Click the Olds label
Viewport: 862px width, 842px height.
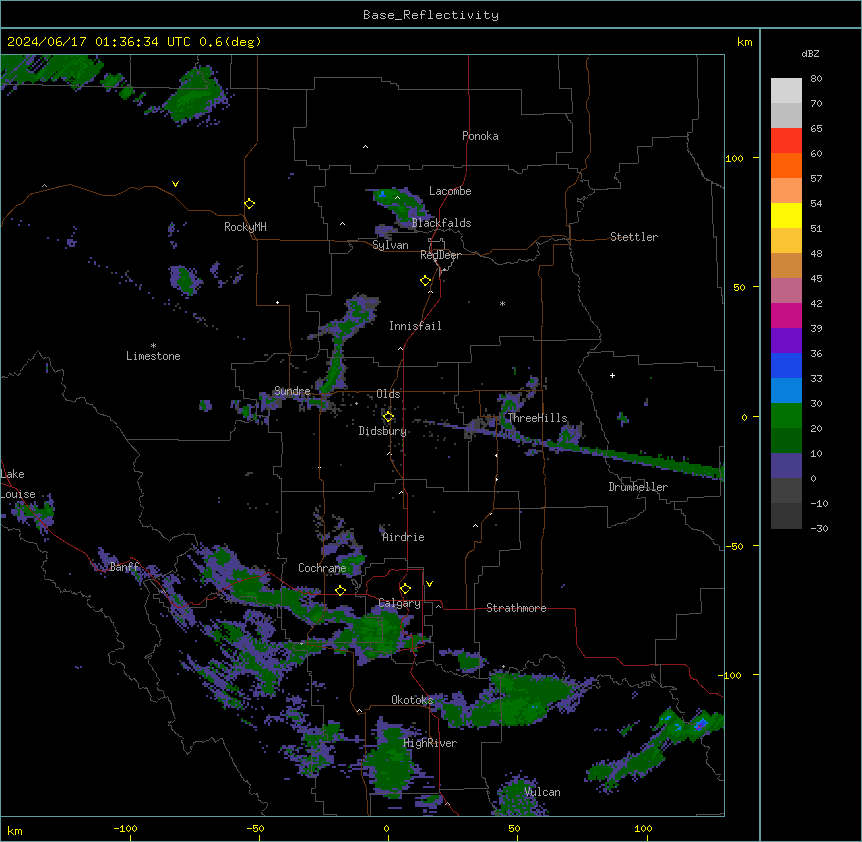coord(388,394)
